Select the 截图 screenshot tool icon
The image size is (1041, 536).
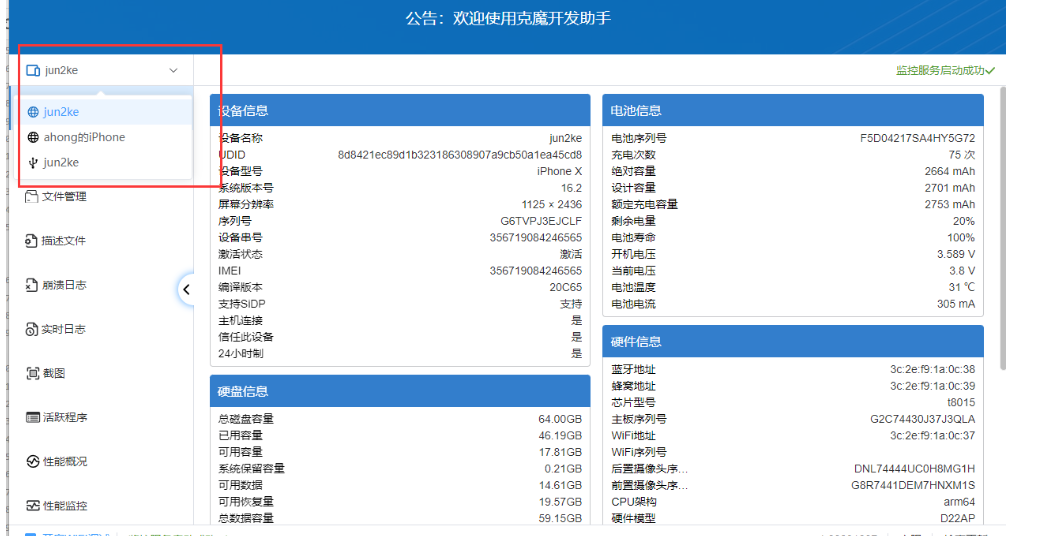point(33,373)
